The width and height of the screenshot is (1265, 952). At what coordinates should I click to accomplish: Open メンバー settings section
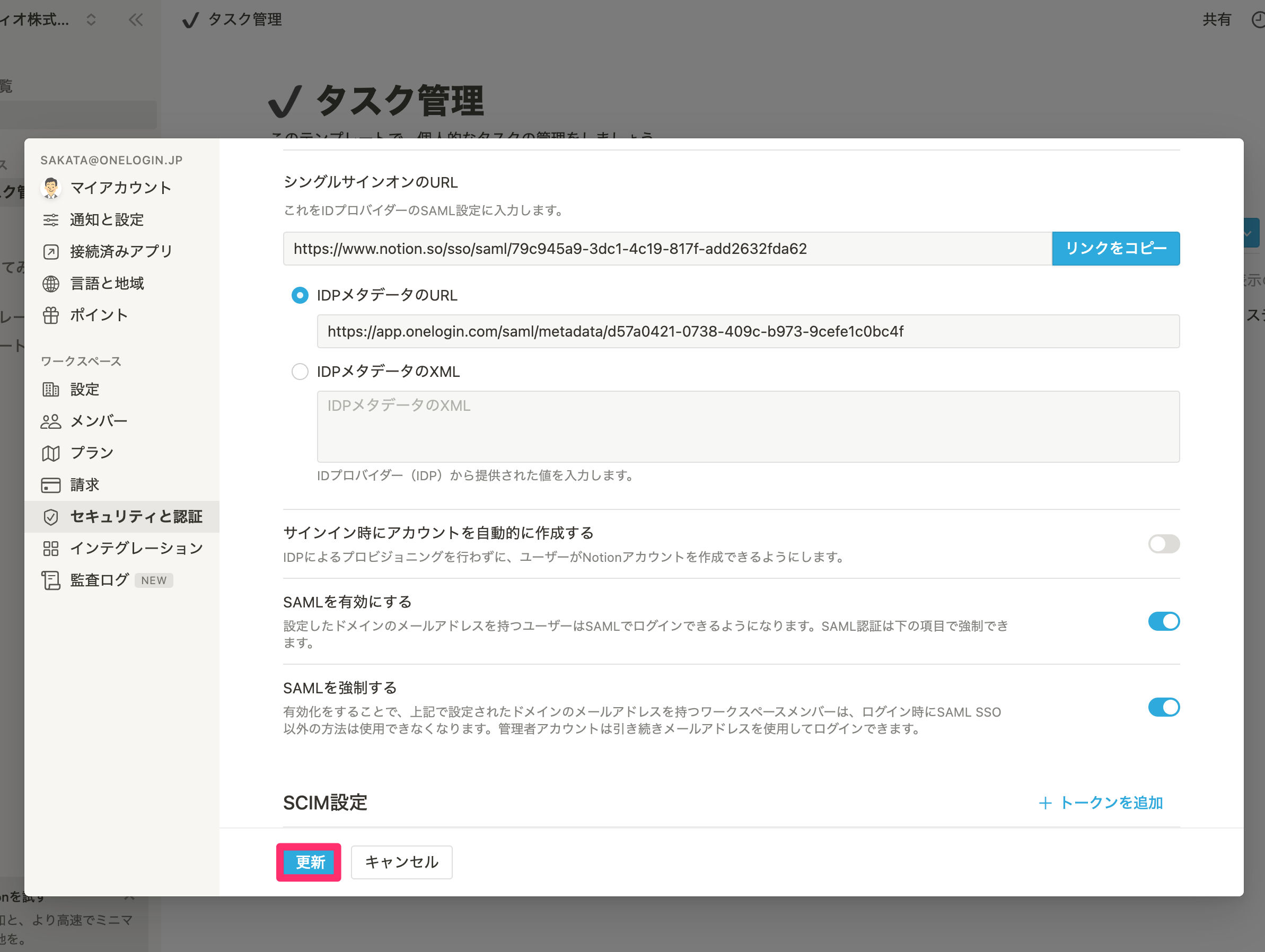[122, 421]
